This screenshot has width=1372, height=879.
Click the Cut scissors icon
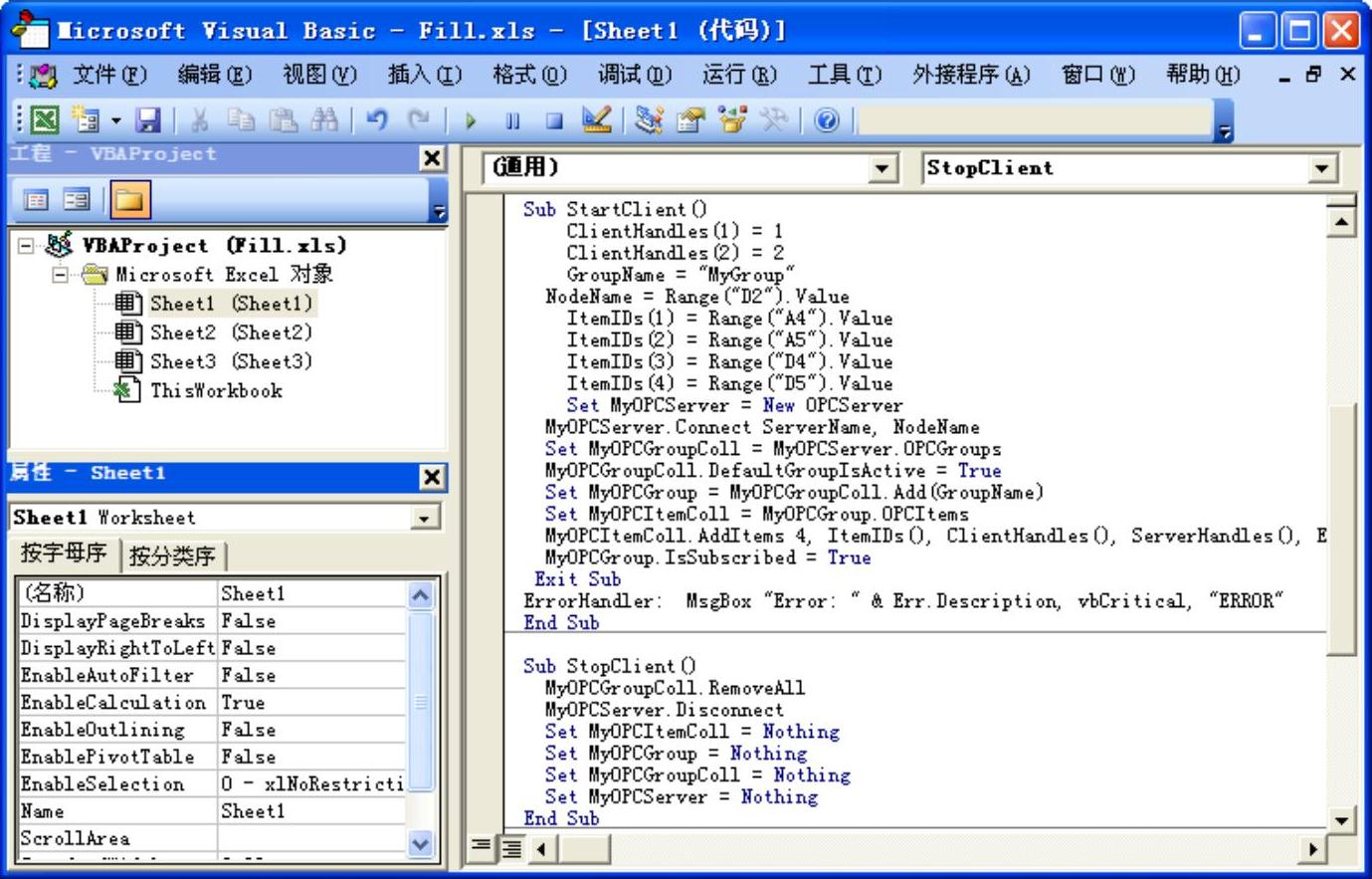[199, 120]
